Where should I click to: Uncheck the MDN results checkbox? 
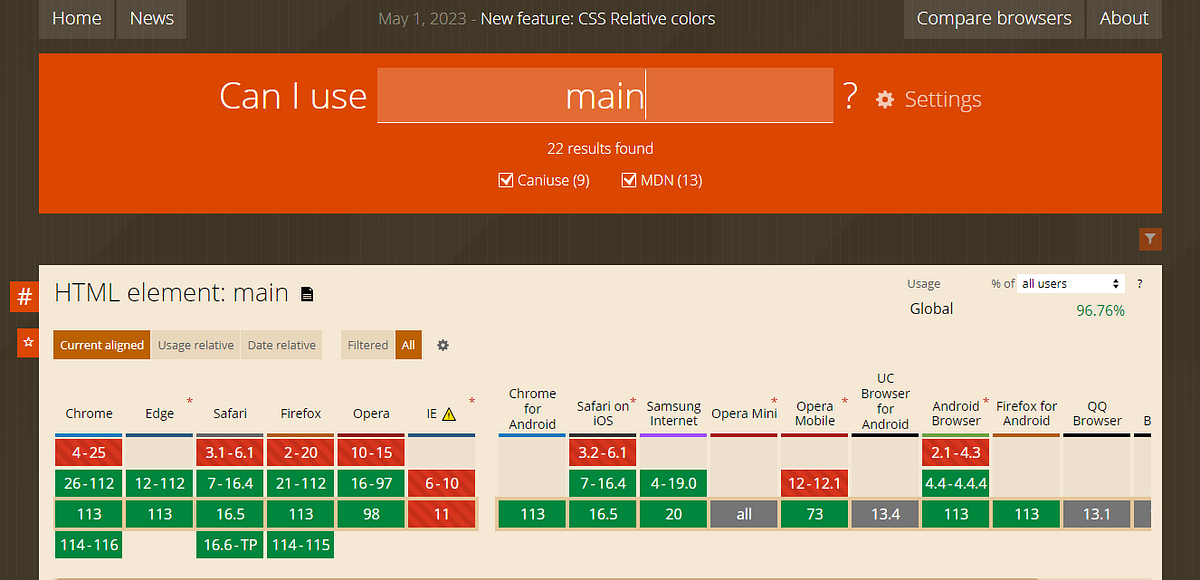(x=629, y=180)
